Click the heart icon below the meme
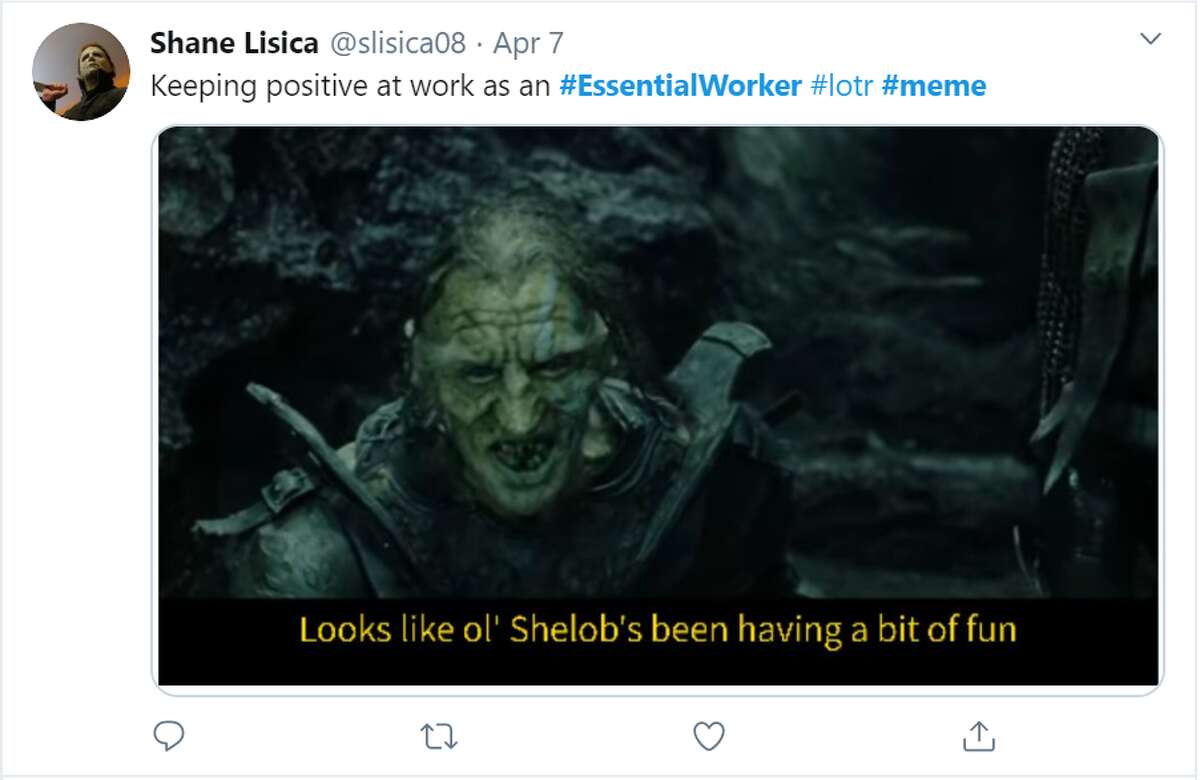 point(708,737)
